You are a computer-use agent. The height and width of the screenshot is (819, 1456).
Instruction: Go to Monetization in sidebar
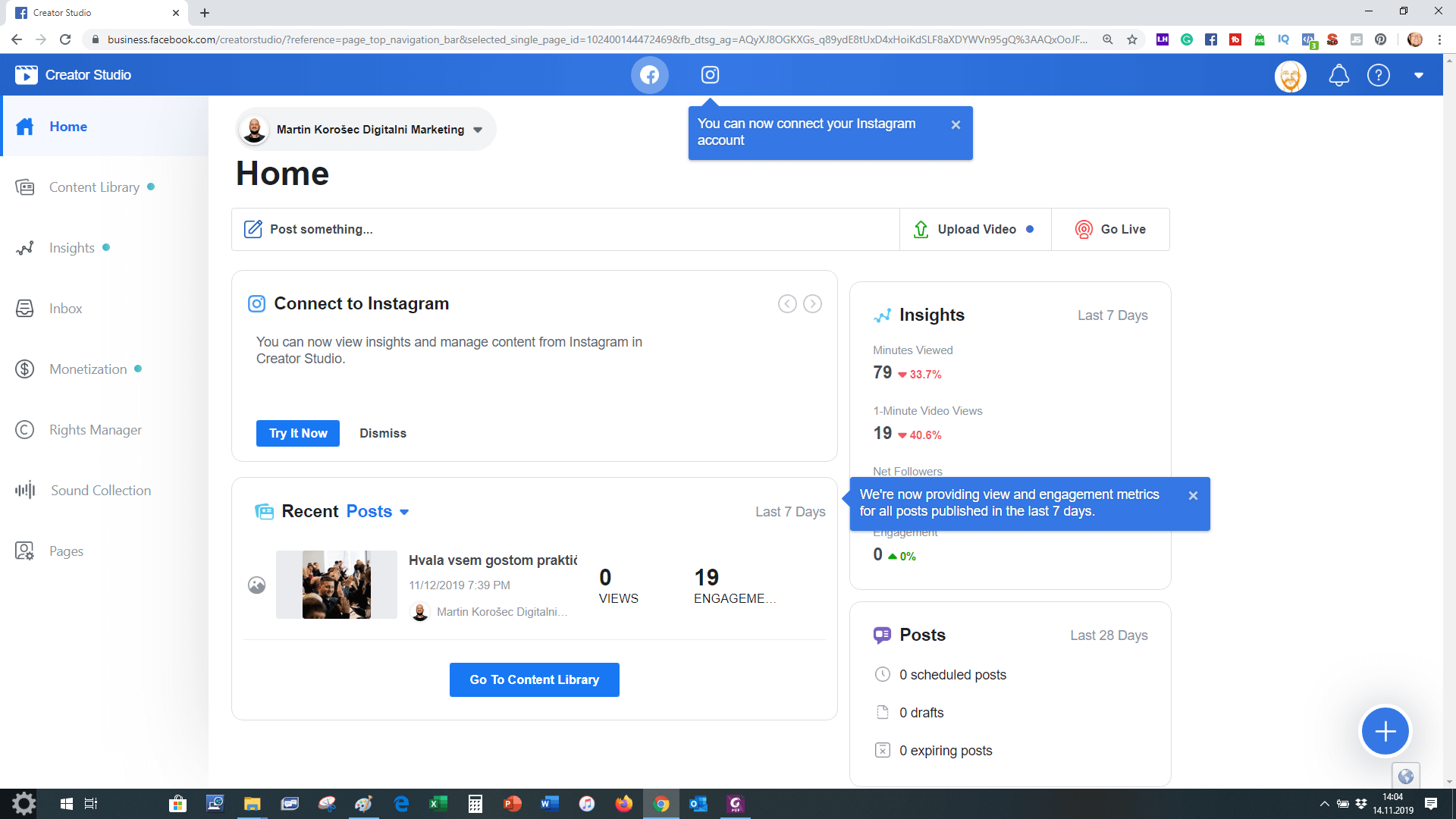tap(88, 369)
